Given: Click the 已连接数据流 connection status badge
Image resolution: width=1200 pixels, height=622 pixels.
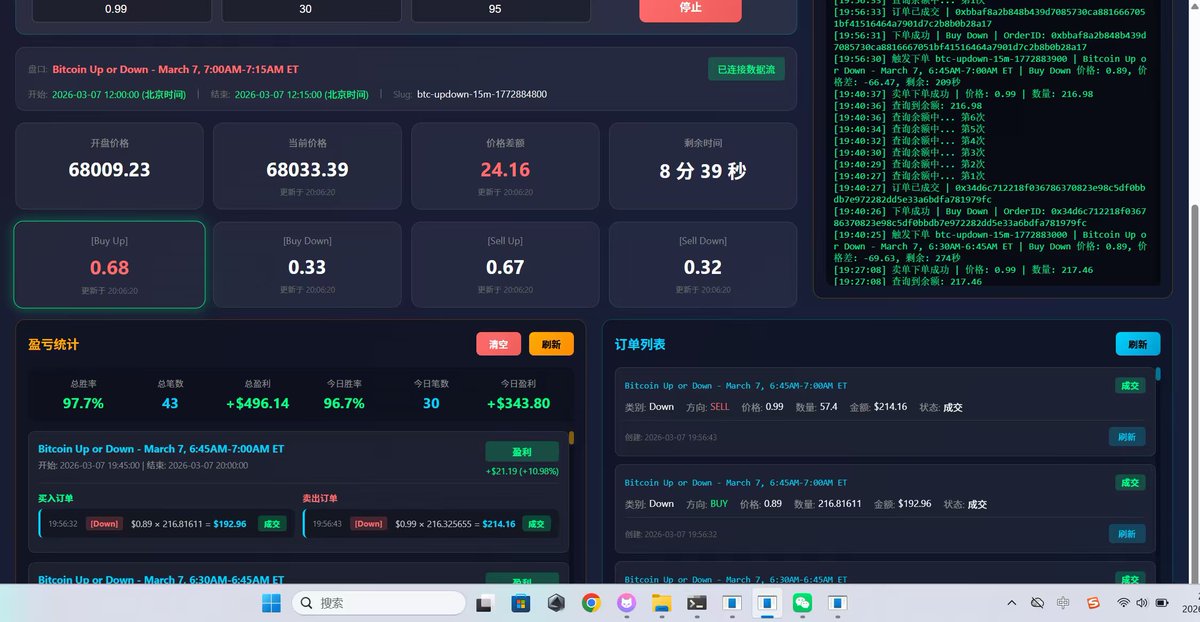Looking at the screenshot, I should click(x=746, y=69).
